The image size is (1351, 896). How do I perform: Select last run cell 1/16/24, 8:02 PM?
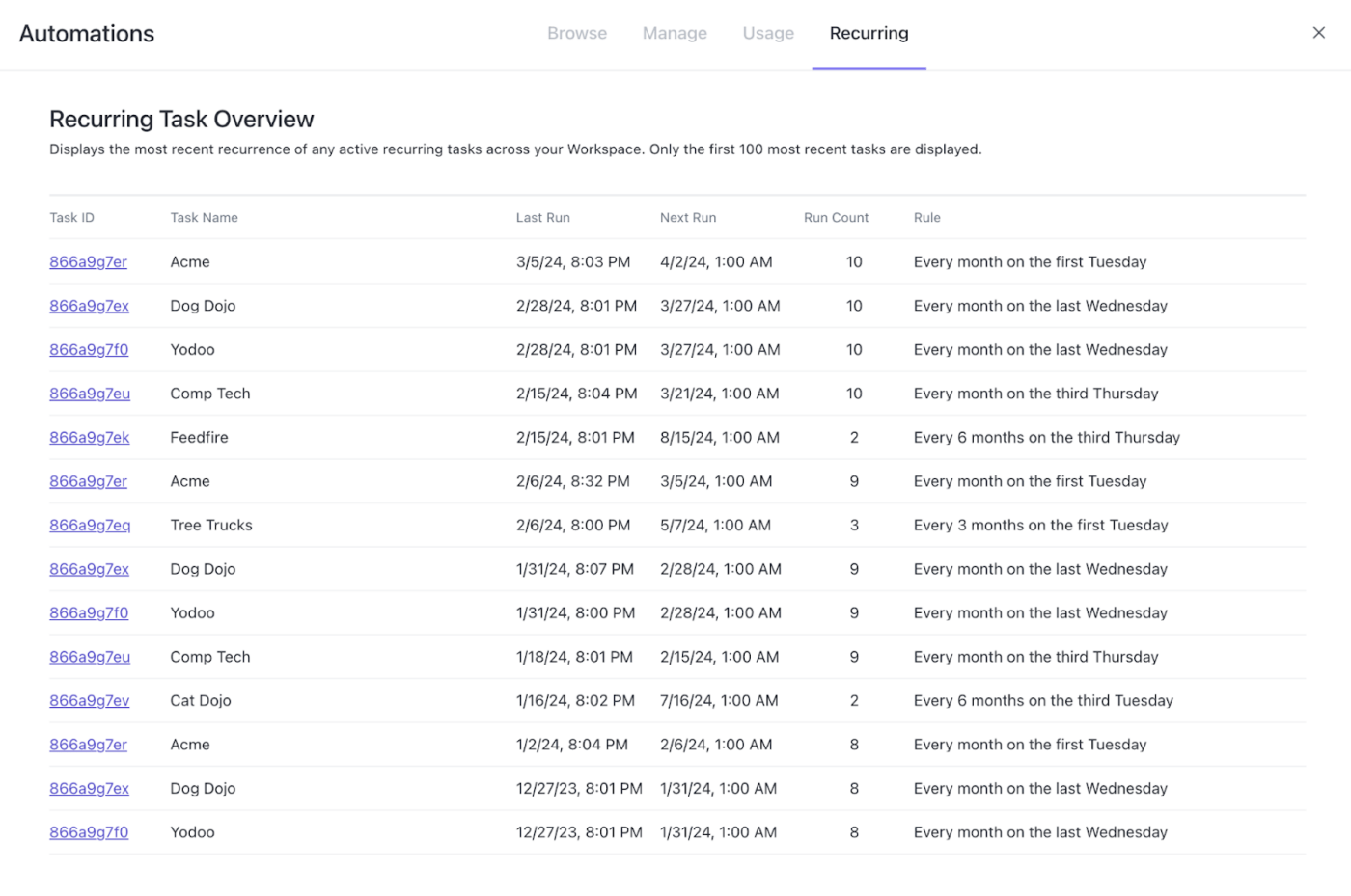tap(575, 701)
